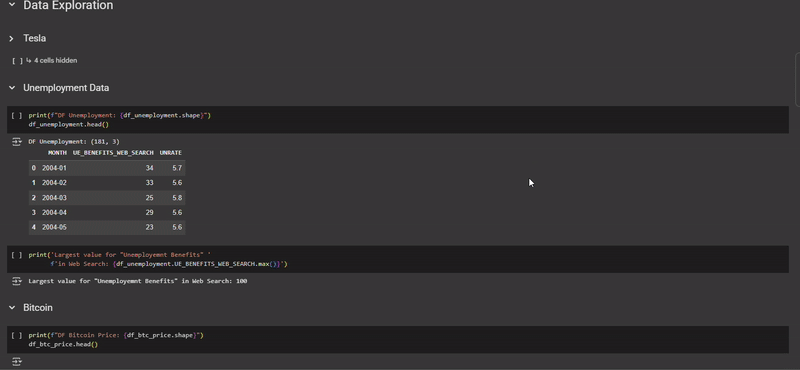Collapse the Unemployment Data section chevron
800x370 pixels.
coord(12,88)
